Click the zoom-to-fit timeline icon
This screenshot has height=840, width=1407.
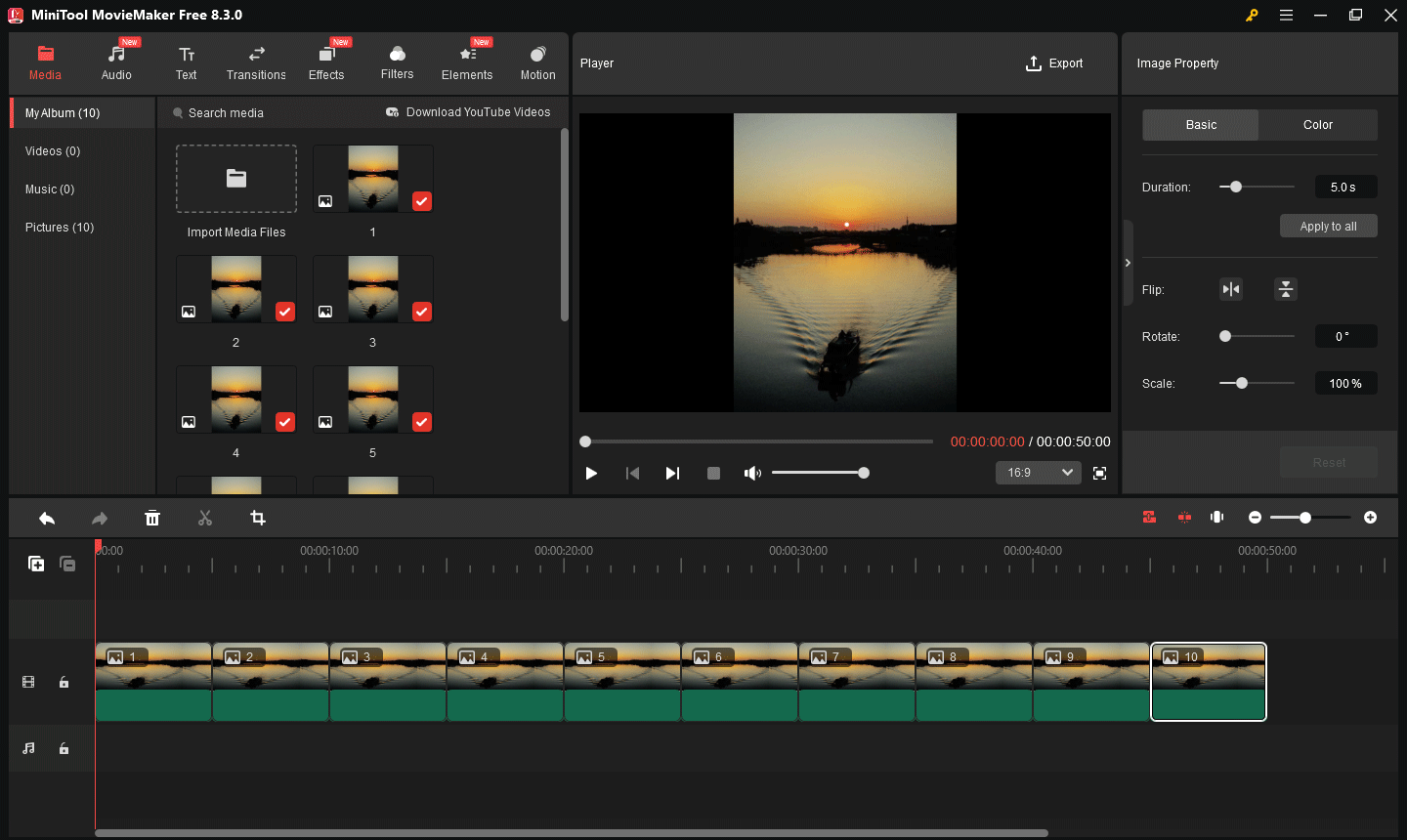coord(1217,518)
